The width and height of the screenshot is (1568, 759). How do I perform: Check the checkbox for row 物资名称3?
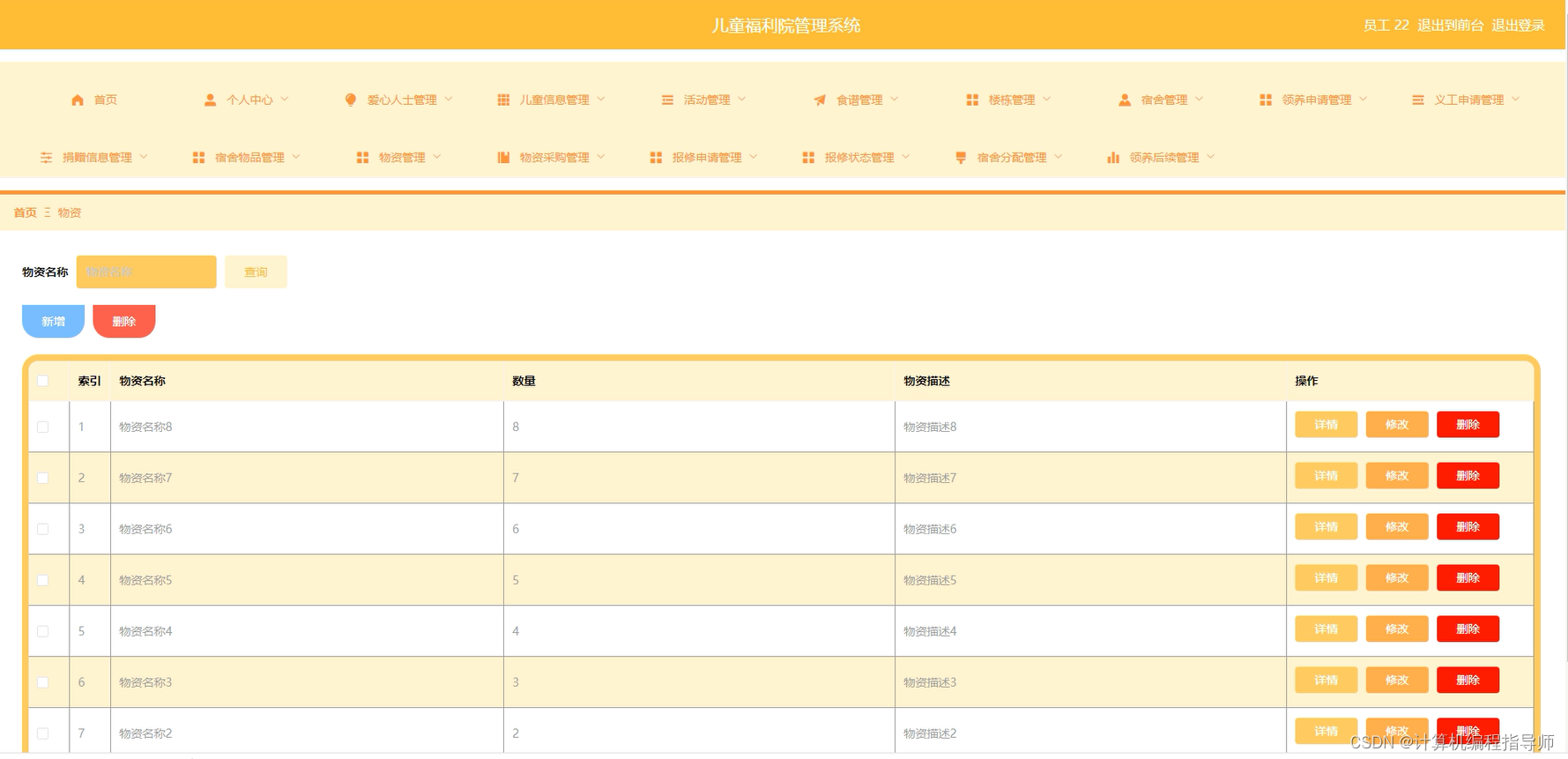point(42,682)
